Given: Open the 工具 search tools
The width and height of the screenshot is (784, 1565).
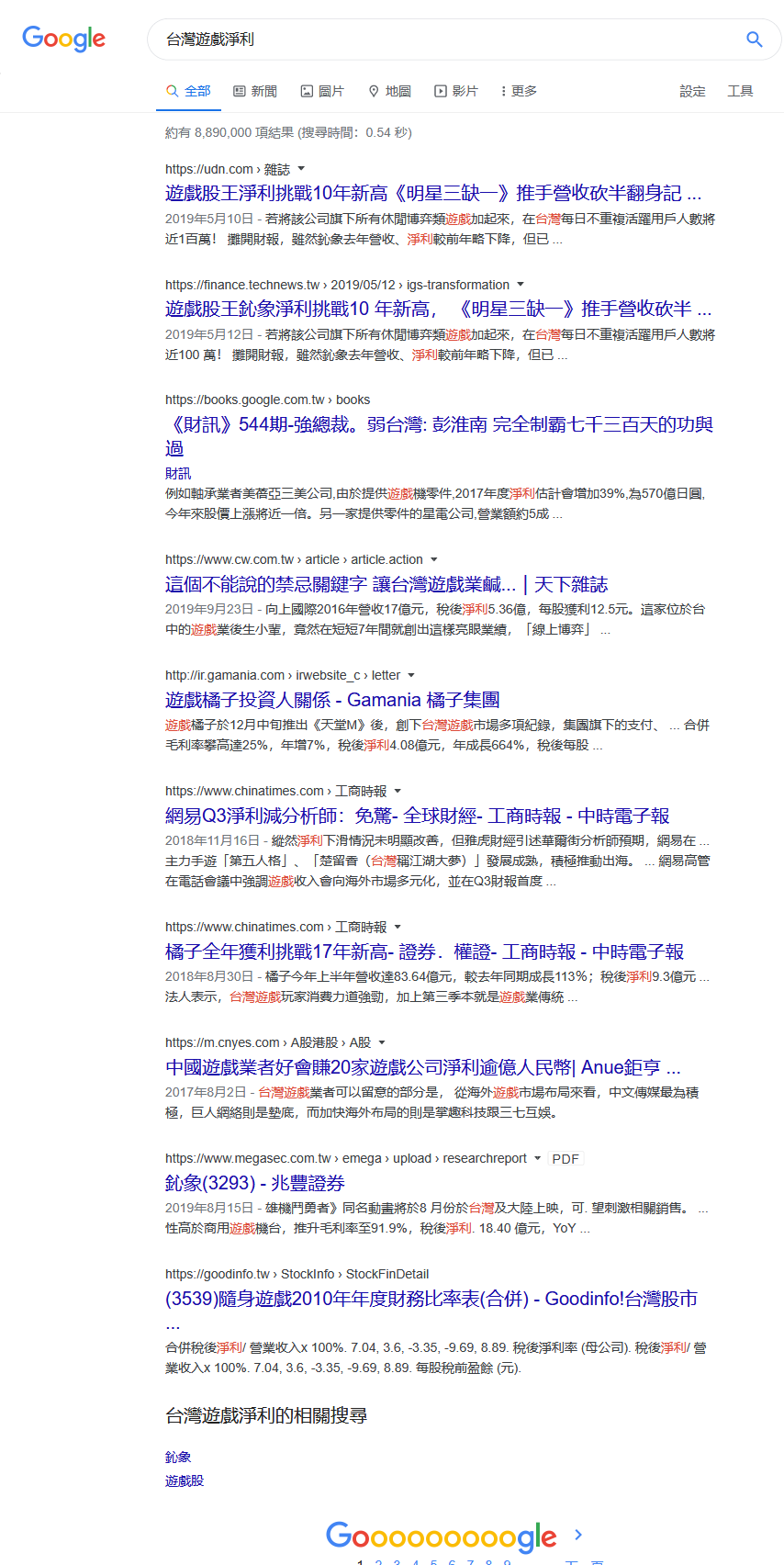Looking at the screenshot, I should pos(740,91).
